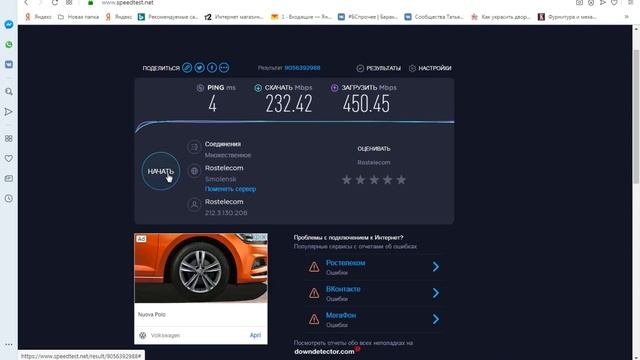Open Новая папка bookmarks folder
The height and width of the screenshot is (360, 640).
[79, 17]
